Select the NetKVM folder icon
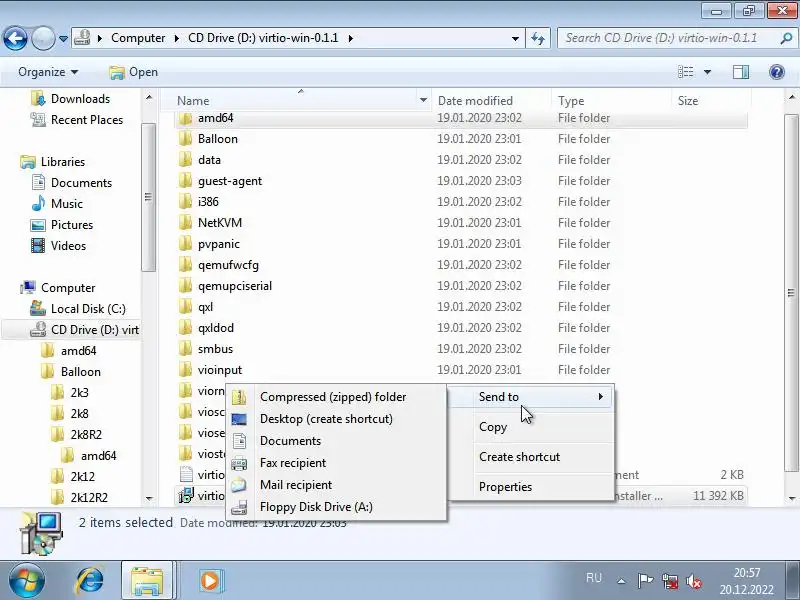The width and height of the screenshot is (800, 600). pyautogui.click(x=186, y=223)
